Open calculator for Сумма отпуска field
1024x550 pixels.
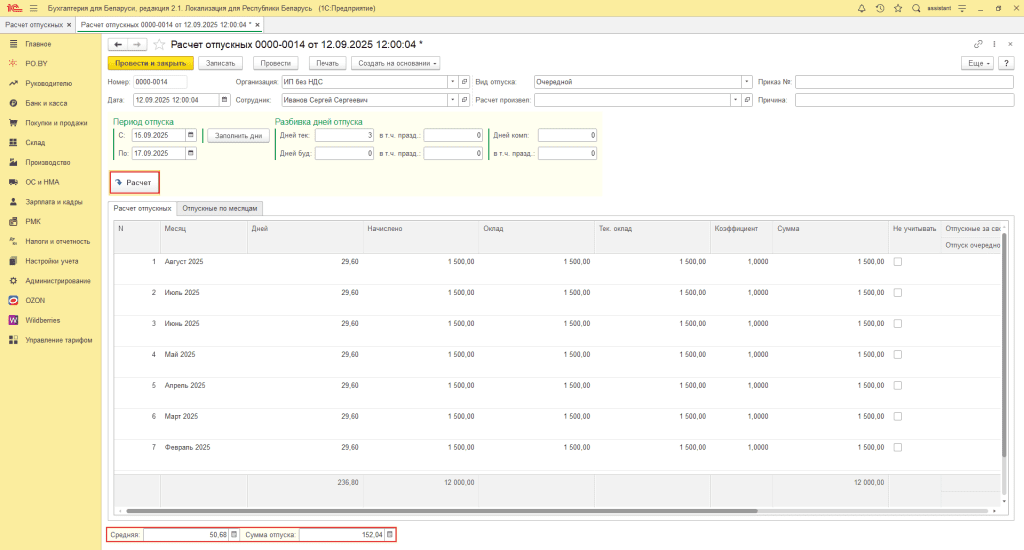coord(390,535)
